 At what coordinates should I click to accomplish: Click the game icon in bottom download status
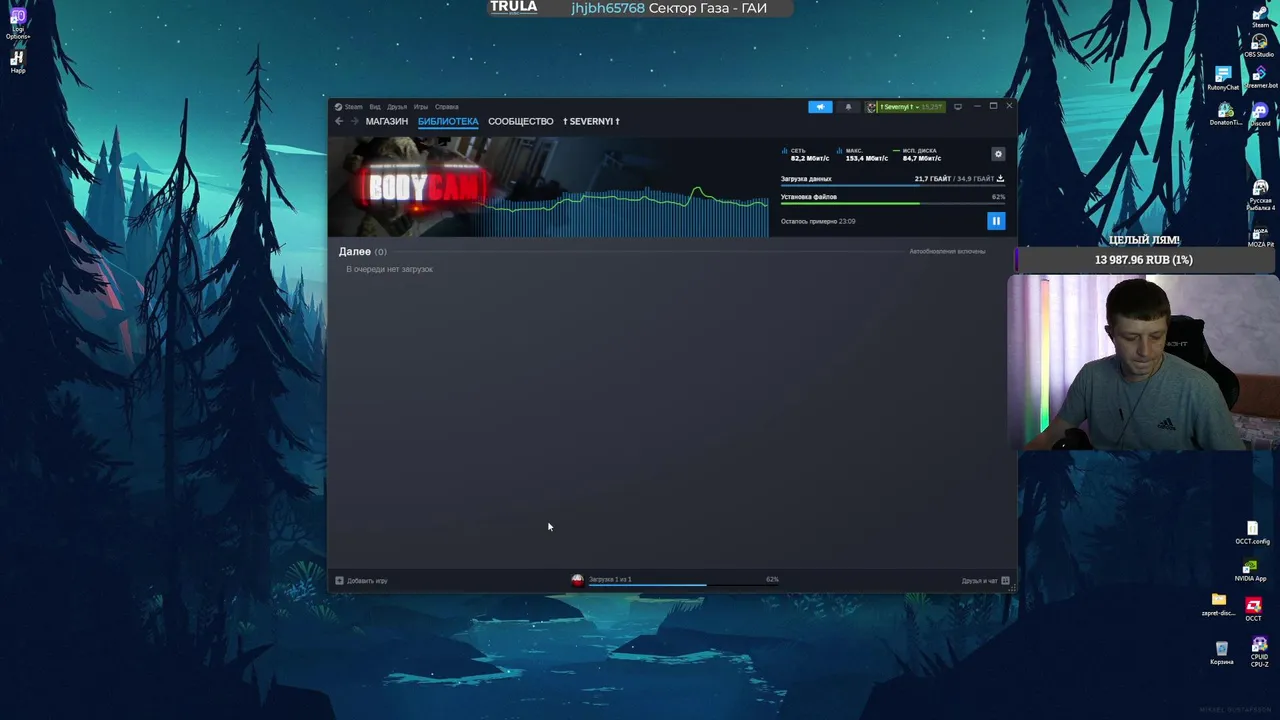point(577,580)
